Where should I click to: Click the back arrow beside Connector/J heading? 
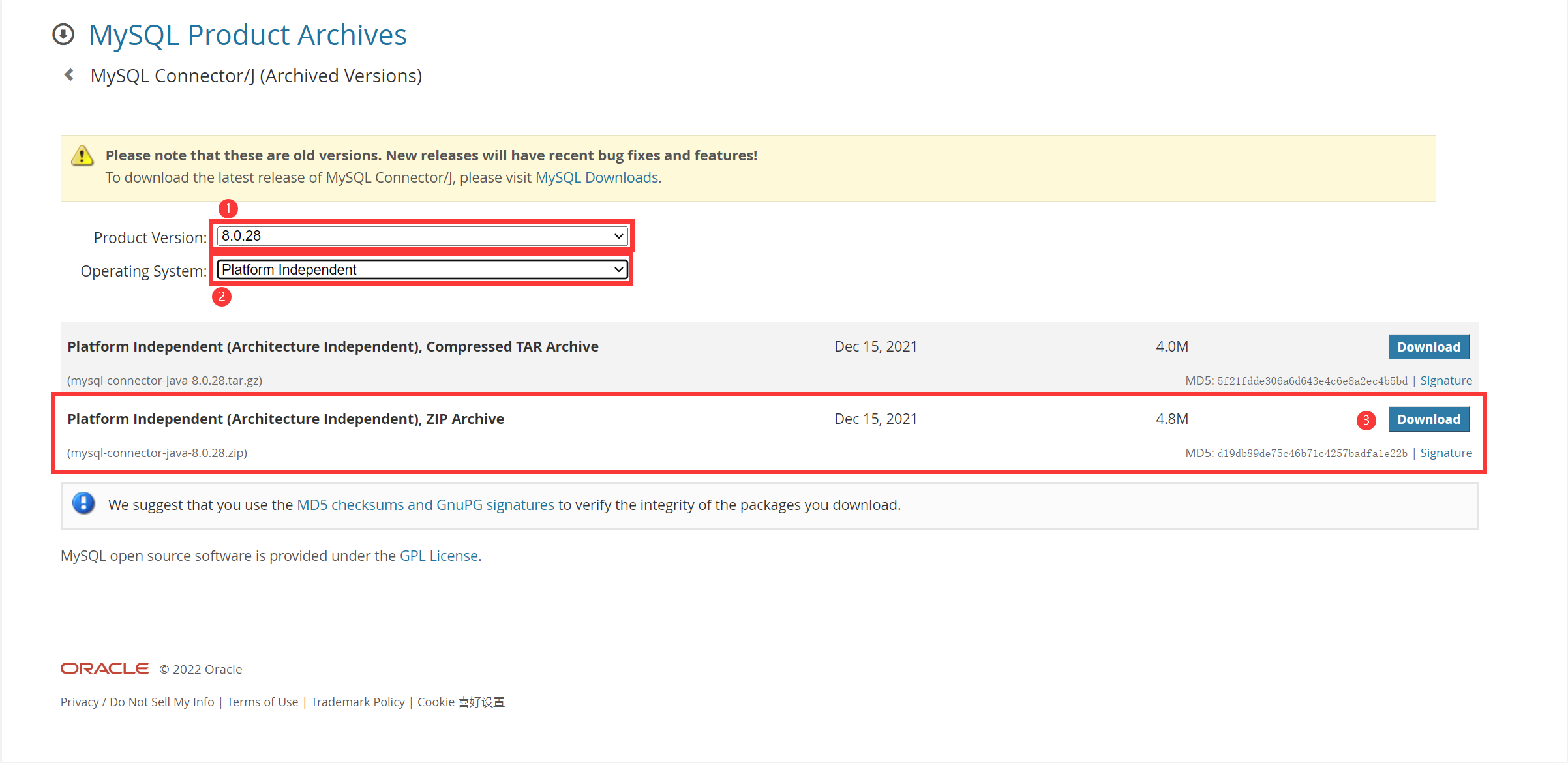point(69,75)
